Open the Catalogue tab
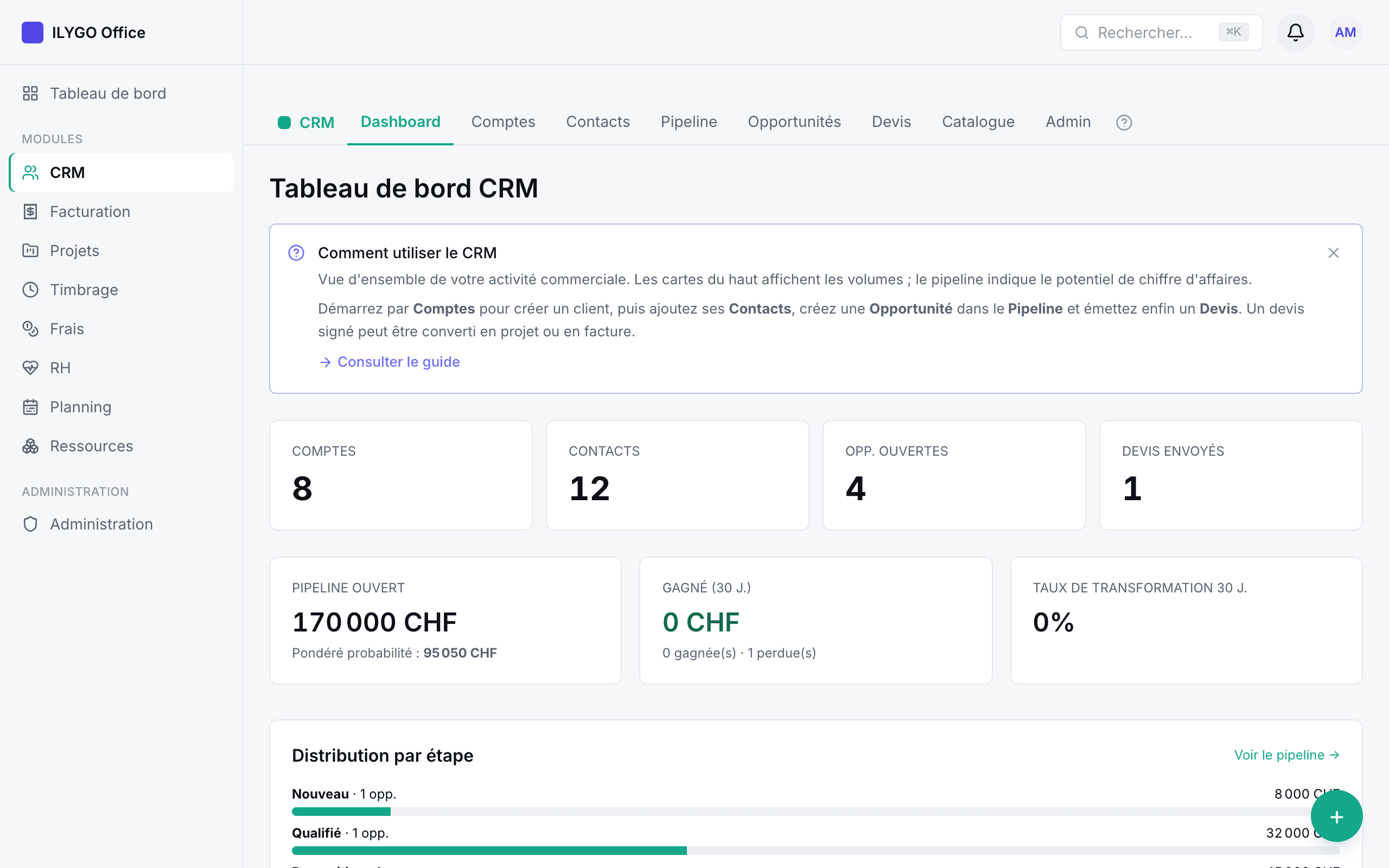 click(x=978, y=122)
